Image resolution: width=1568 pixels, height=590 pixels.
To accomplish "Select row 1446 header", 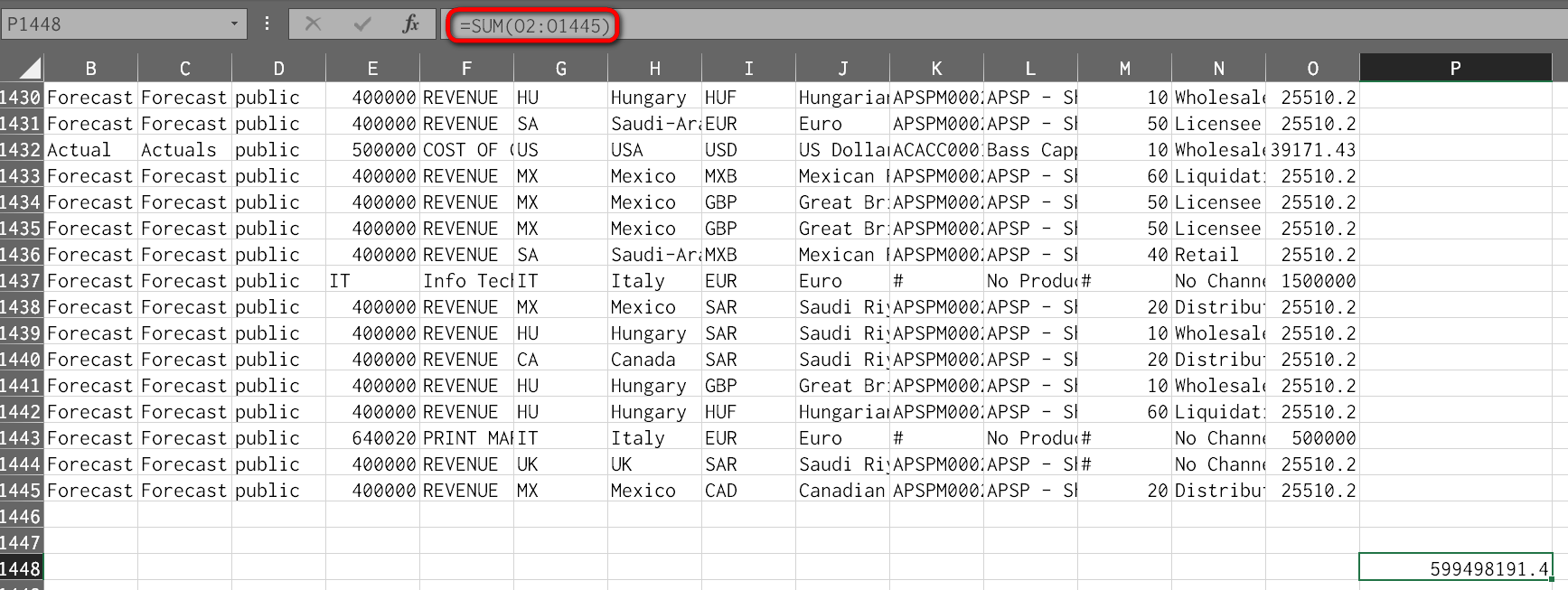I will coord(22,517).
